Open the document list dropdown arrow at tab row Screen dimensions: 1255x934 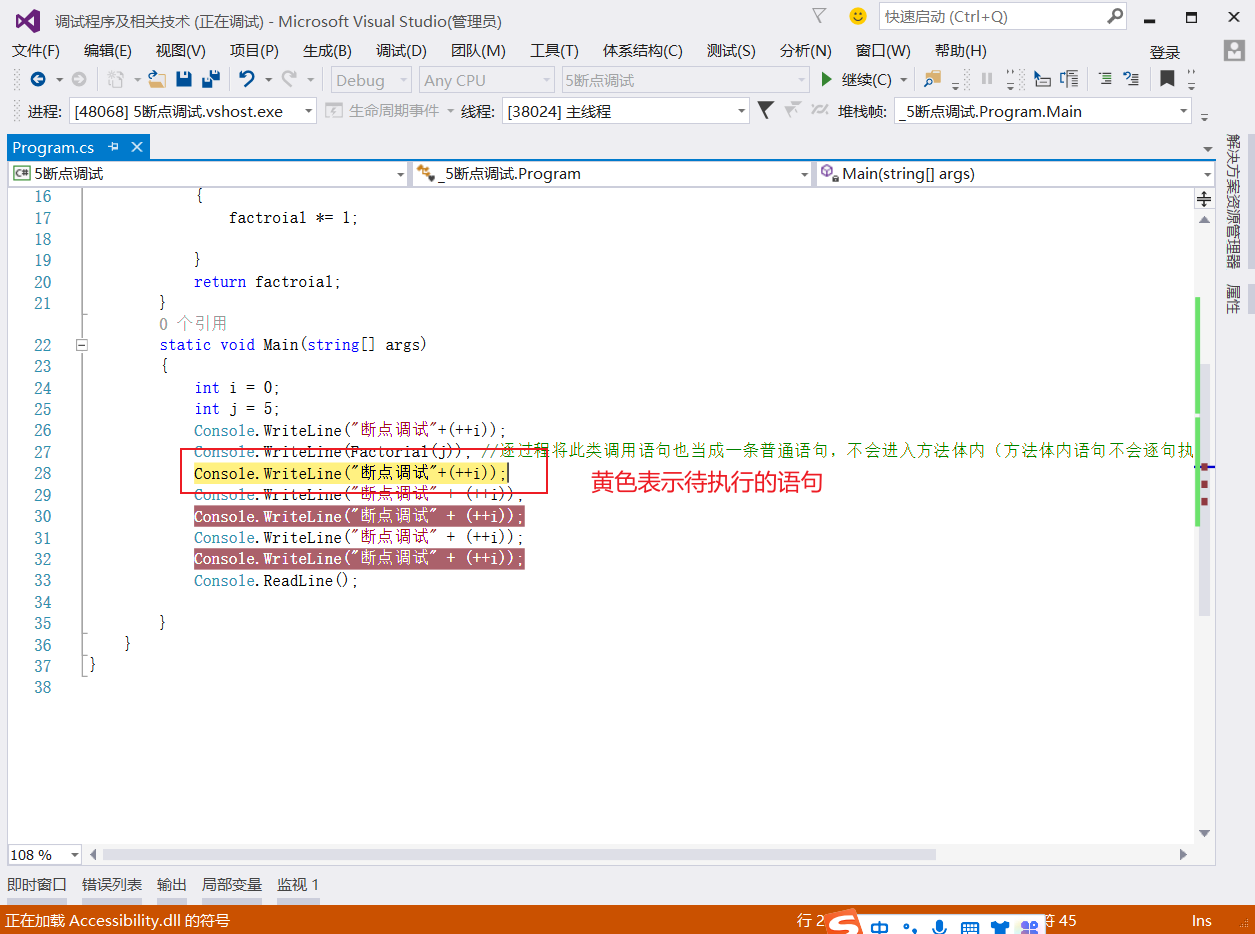(1207, 149)
